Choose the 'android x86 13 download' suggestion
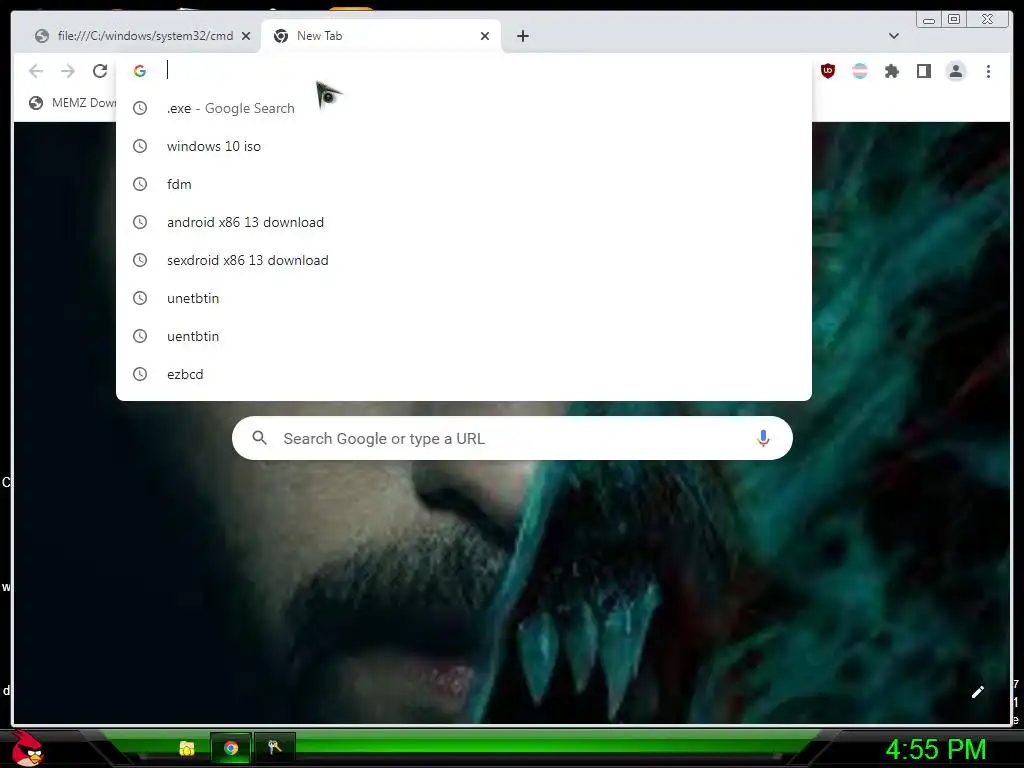The height and width of the screenshot is (768, 1024). 464,222
